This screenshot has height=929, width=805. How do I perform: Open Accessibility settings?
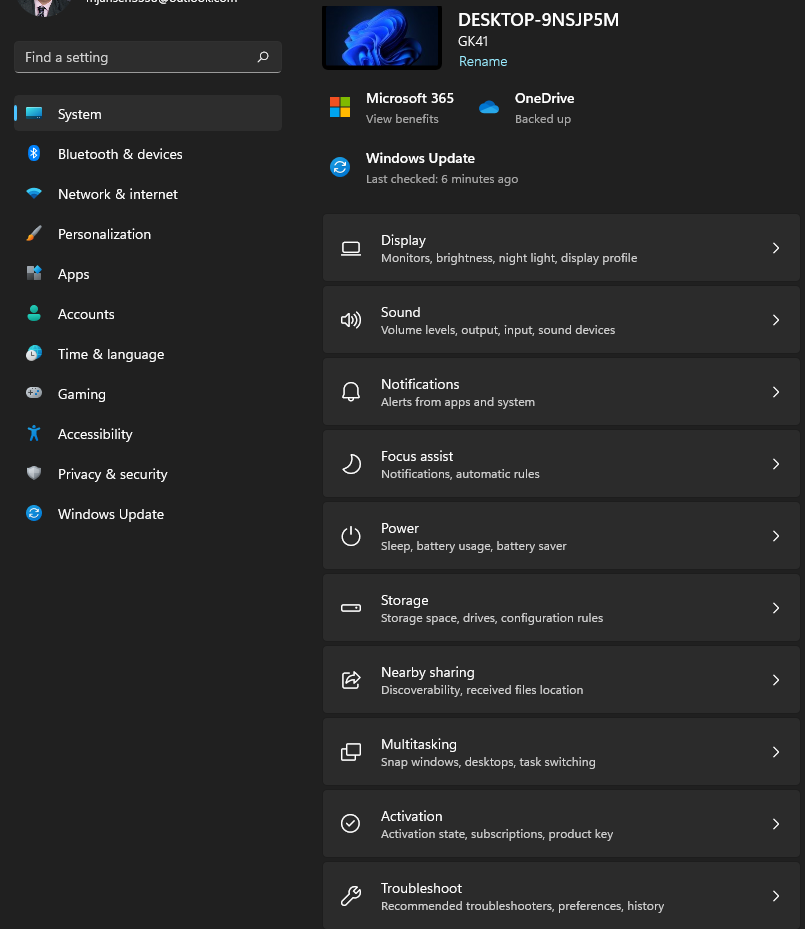pos(147,434)
